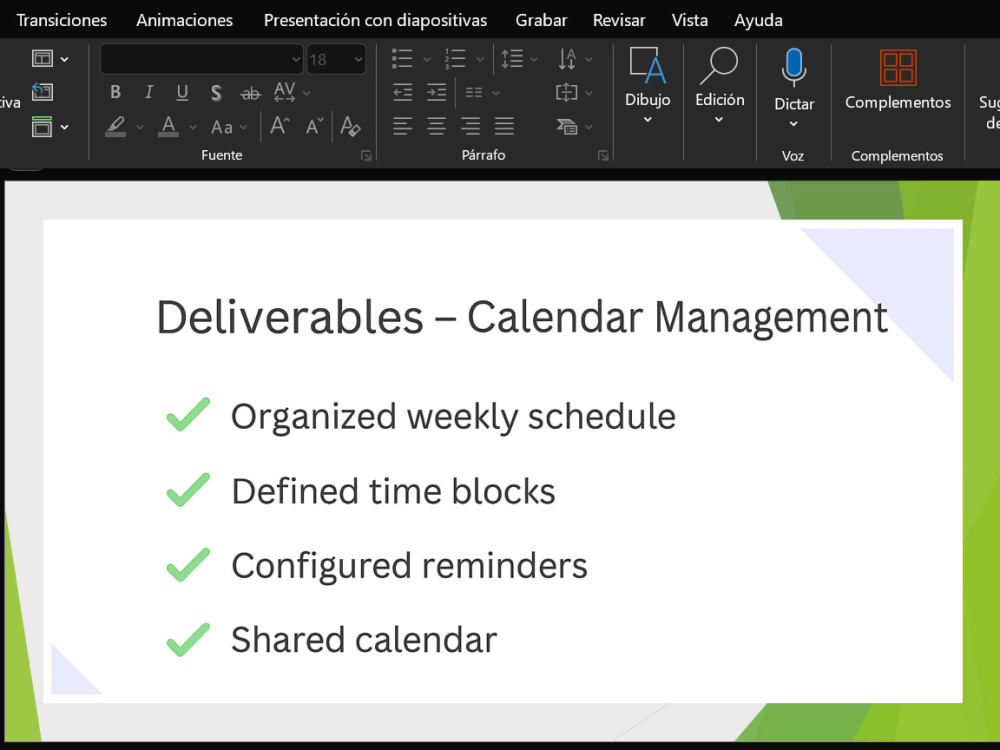Open the Revisar tab
The height and width of the screenshot is (750, 1000).
(x=619, y=20)
